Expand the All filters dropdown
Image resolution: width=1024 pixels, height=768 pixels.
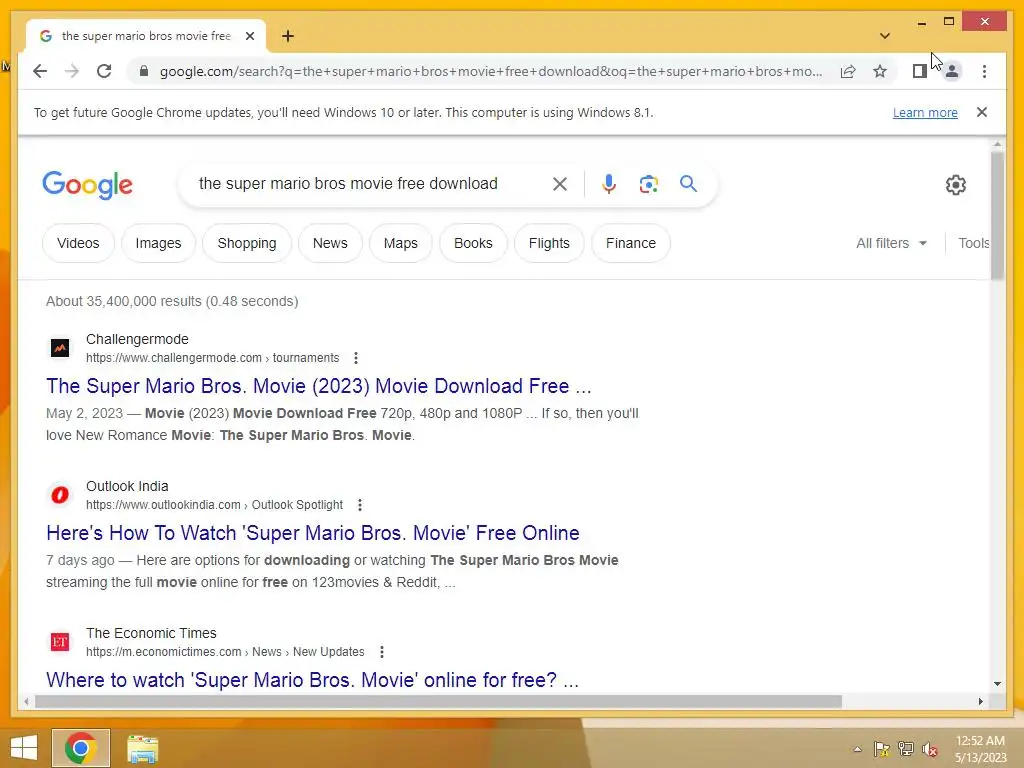tap(891, 243)
